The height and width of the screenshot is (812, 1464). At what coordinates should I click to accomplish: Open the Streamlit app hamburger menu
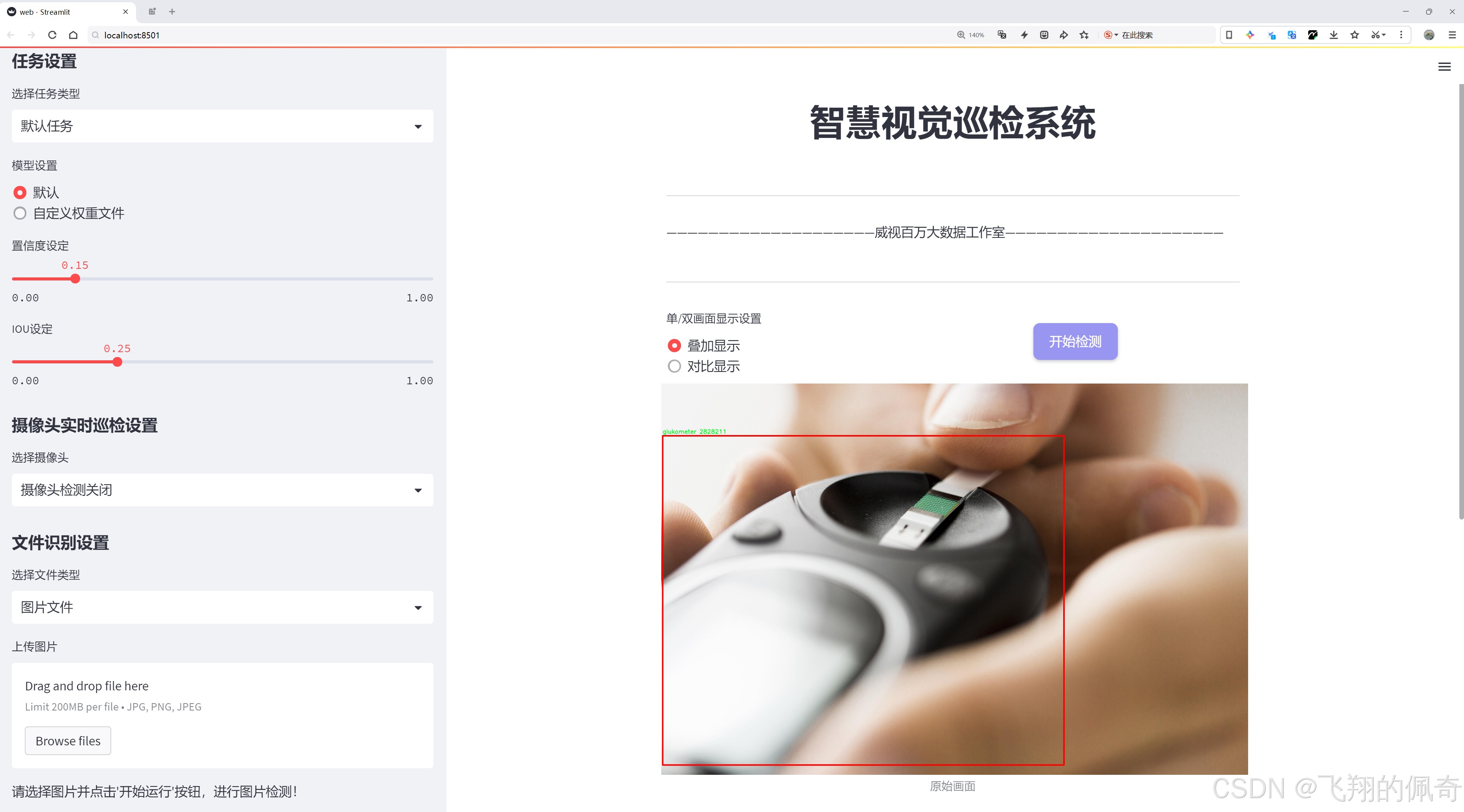click(1444, 66)
